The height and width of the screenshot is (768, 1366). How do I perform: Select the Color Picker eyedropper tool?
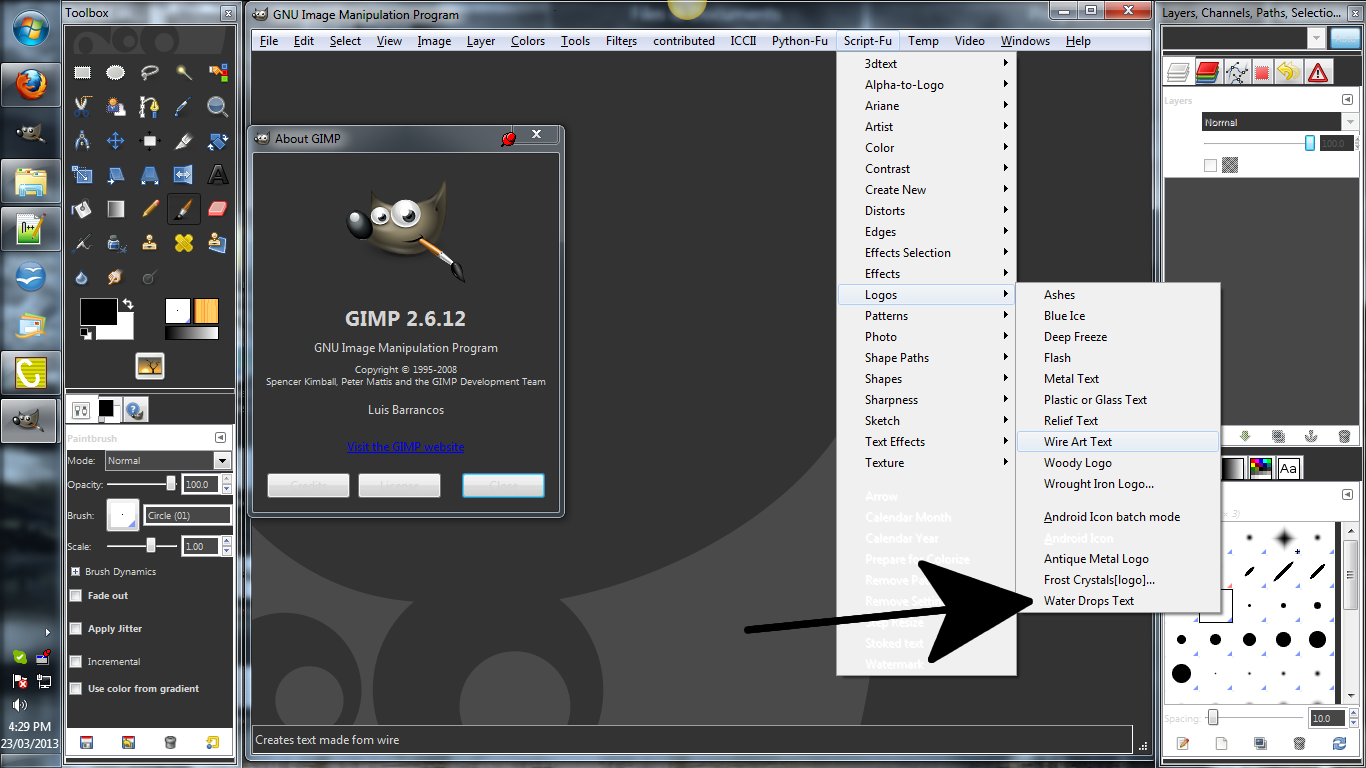pos(184,106)
